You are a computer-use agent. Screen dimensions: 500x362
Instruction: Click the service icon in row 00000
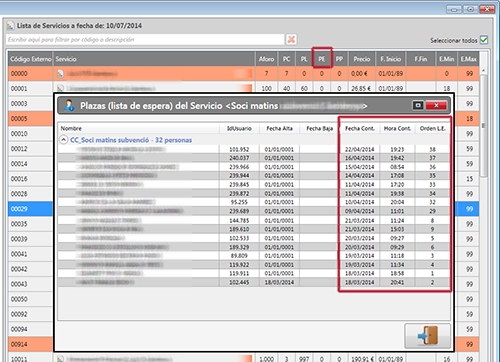click(60, 74)
